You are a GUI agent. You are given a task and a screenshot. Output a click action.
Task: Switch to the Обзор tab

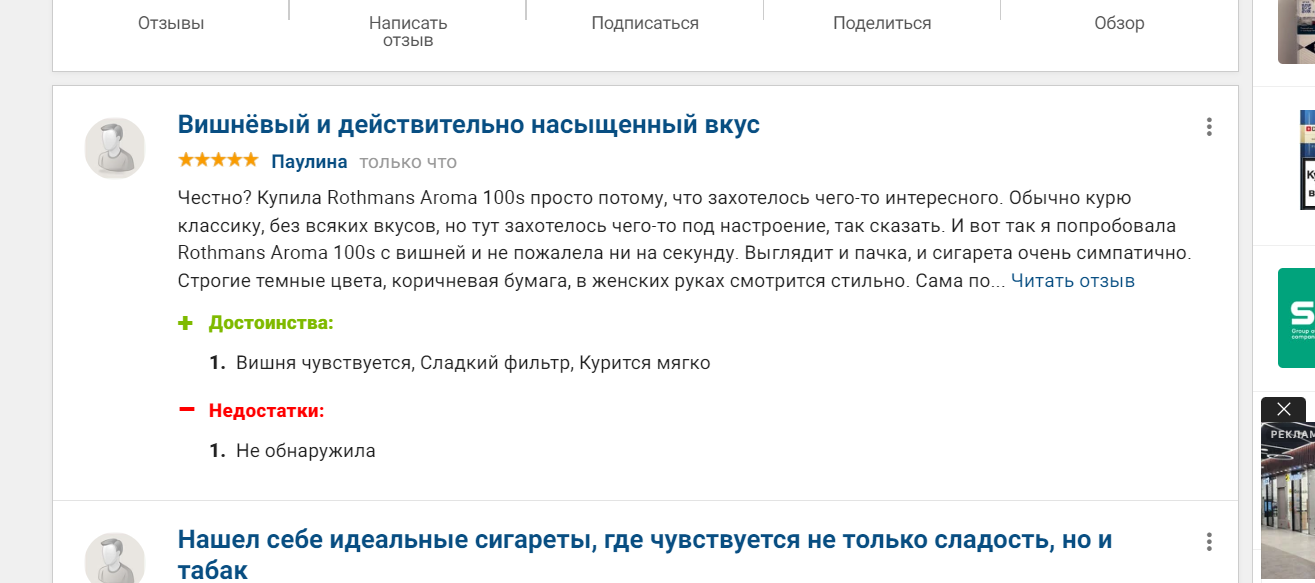point(1119,23)
